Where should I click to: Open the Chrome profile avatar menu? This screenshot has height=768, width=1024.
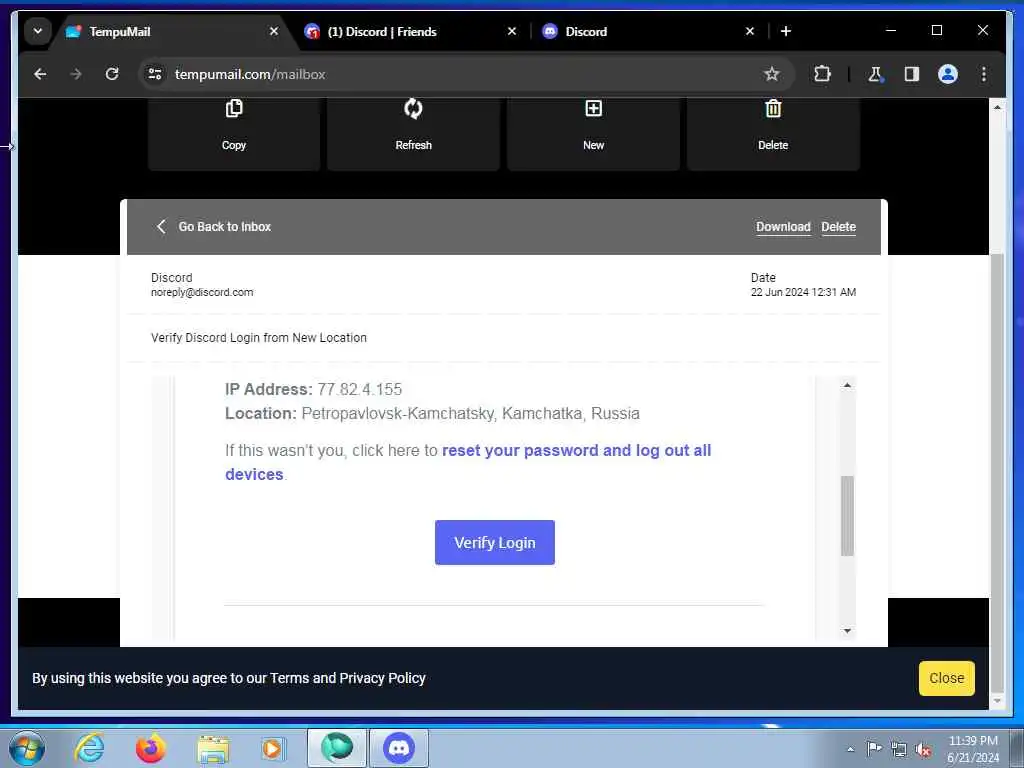click(948, 74)
